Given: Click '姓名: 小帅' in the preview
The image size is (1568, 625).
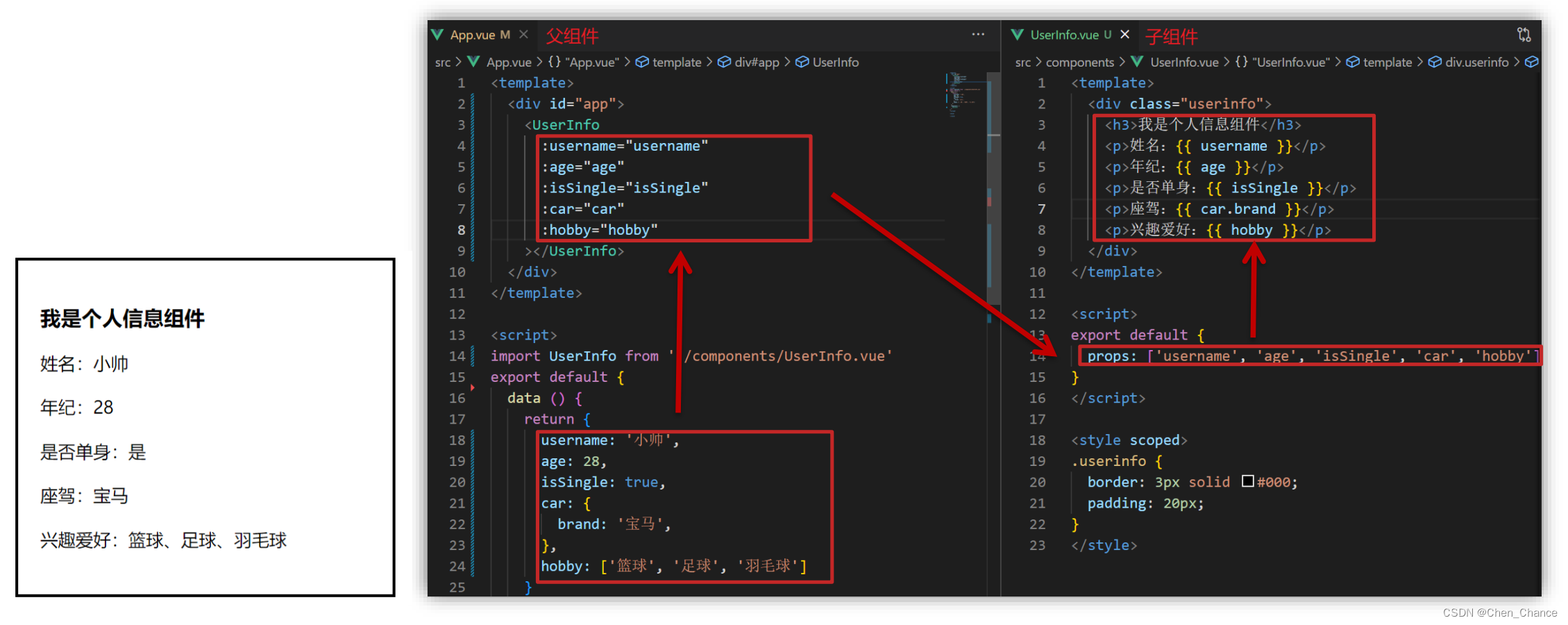Looking at the screenshot, I should (84, 364).
